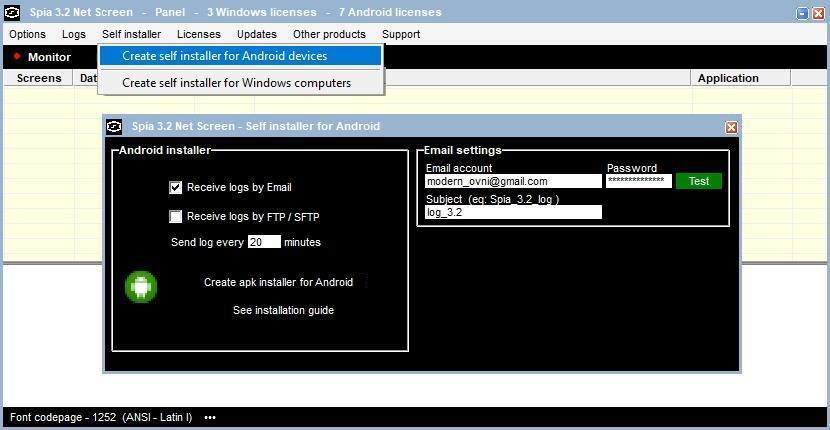Click the Monitor label in the black bar
The height and width of the screenshot is (430, 830).
point(49,57)
